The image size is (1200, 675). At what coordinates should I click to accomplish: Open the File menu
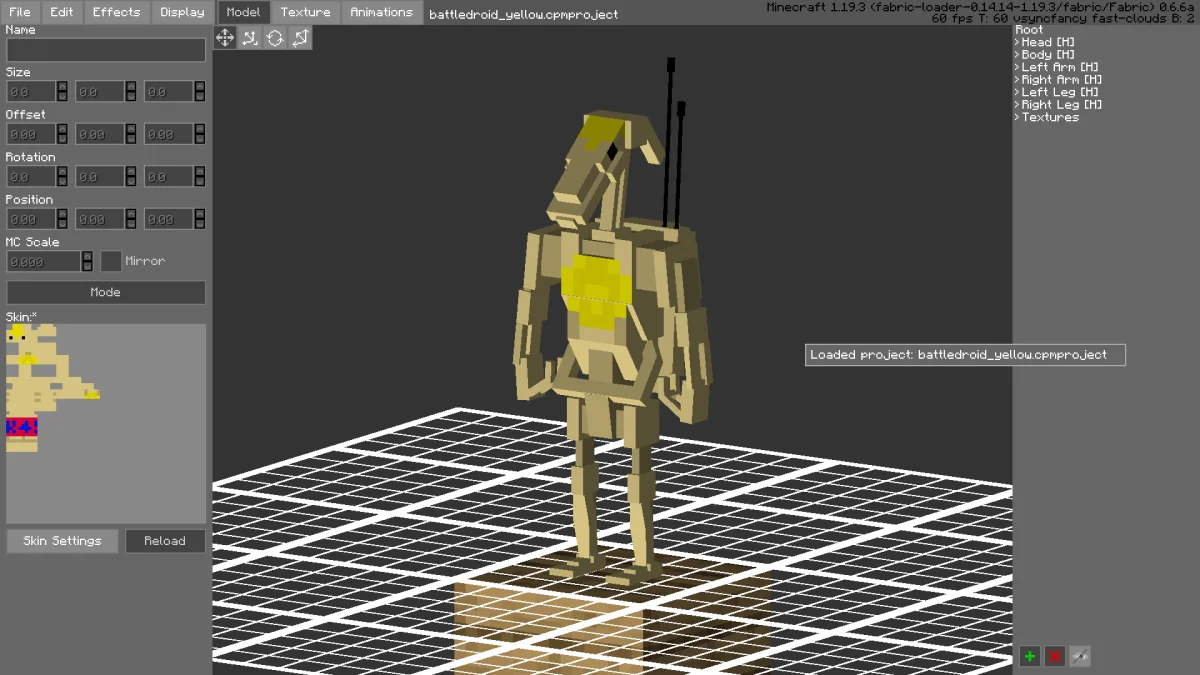[x=20, y=12]
